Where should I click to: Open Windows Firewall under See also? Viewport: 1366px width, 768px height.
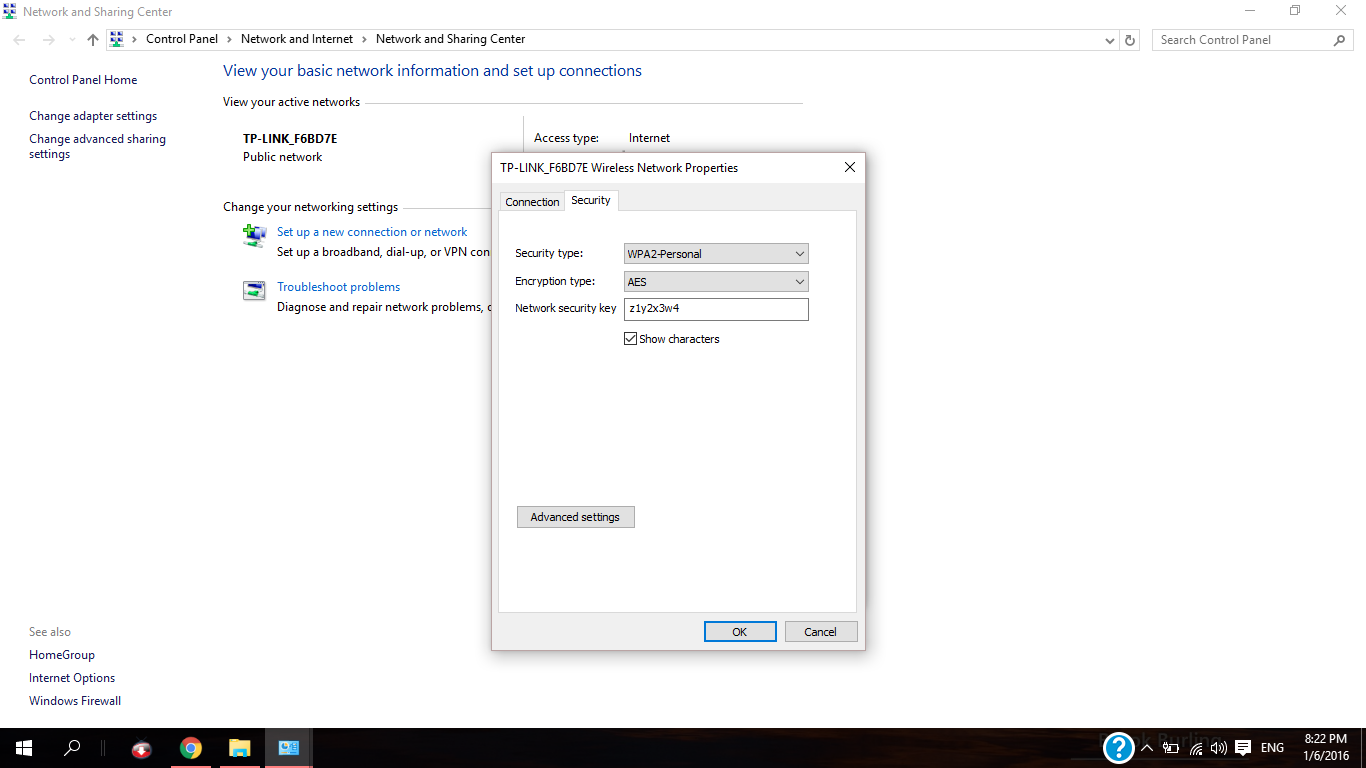(75, 701)
